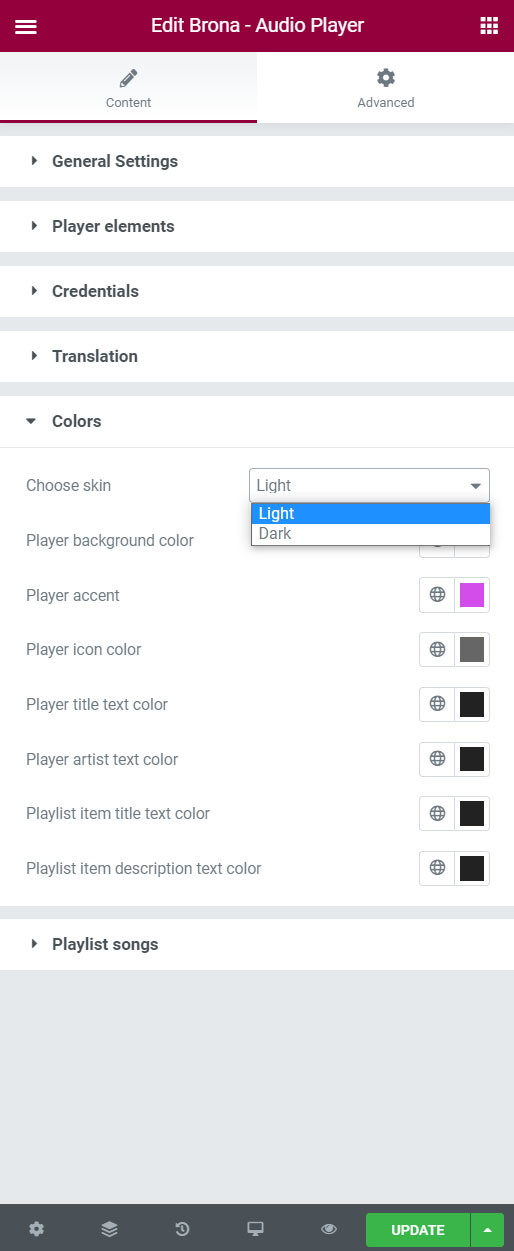
Task: Click globe icon for Playlist item description color
Action: click(x=437, y=868)
